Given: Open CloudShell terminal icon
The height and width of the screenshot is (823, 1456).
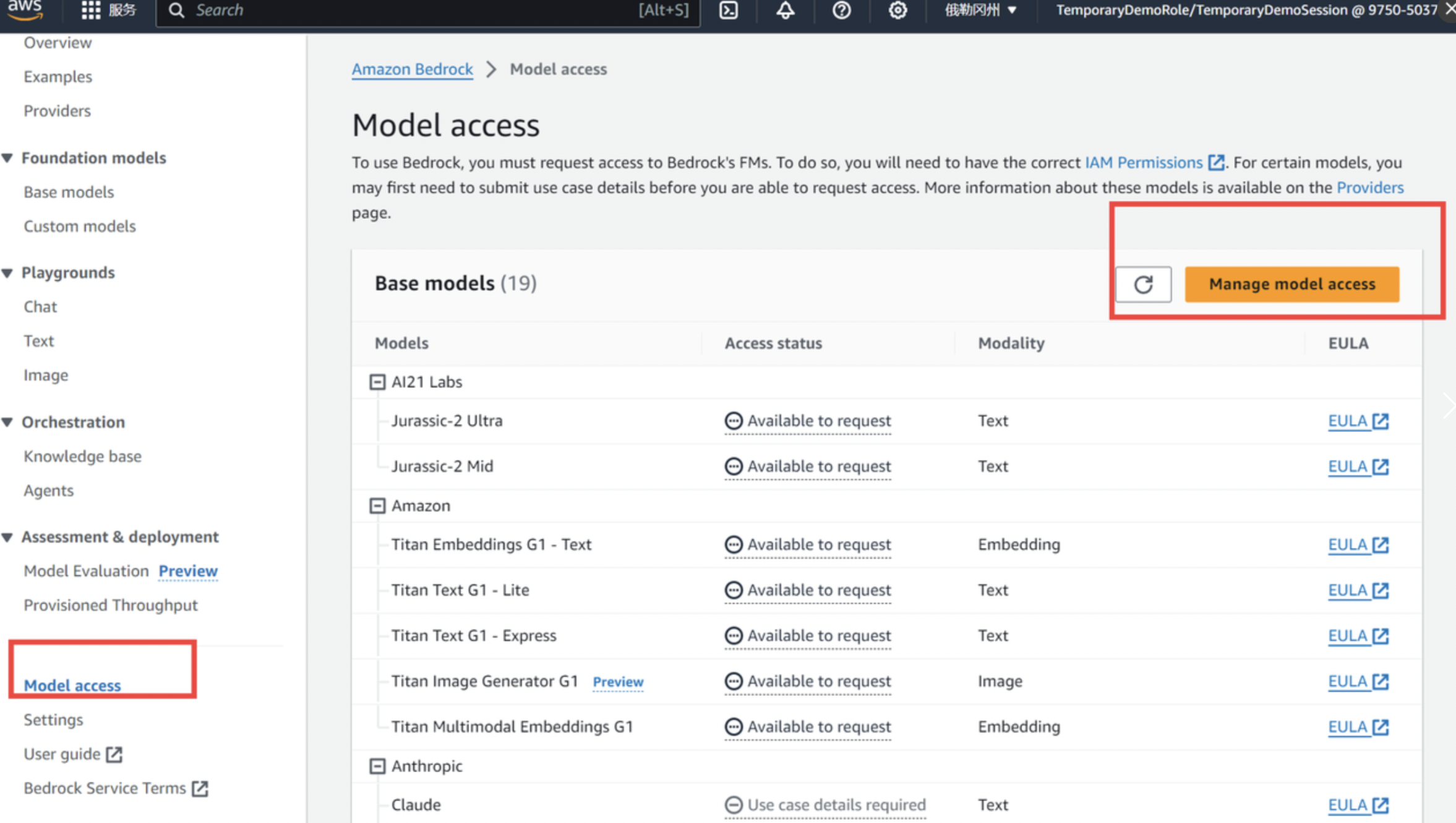Looking at the screenshot, I should (x=729, y=10).
